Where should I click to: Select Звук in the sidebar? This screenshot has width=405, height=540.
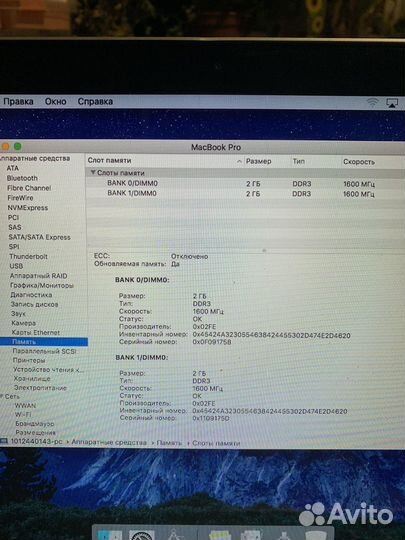(x=18, y=314)
